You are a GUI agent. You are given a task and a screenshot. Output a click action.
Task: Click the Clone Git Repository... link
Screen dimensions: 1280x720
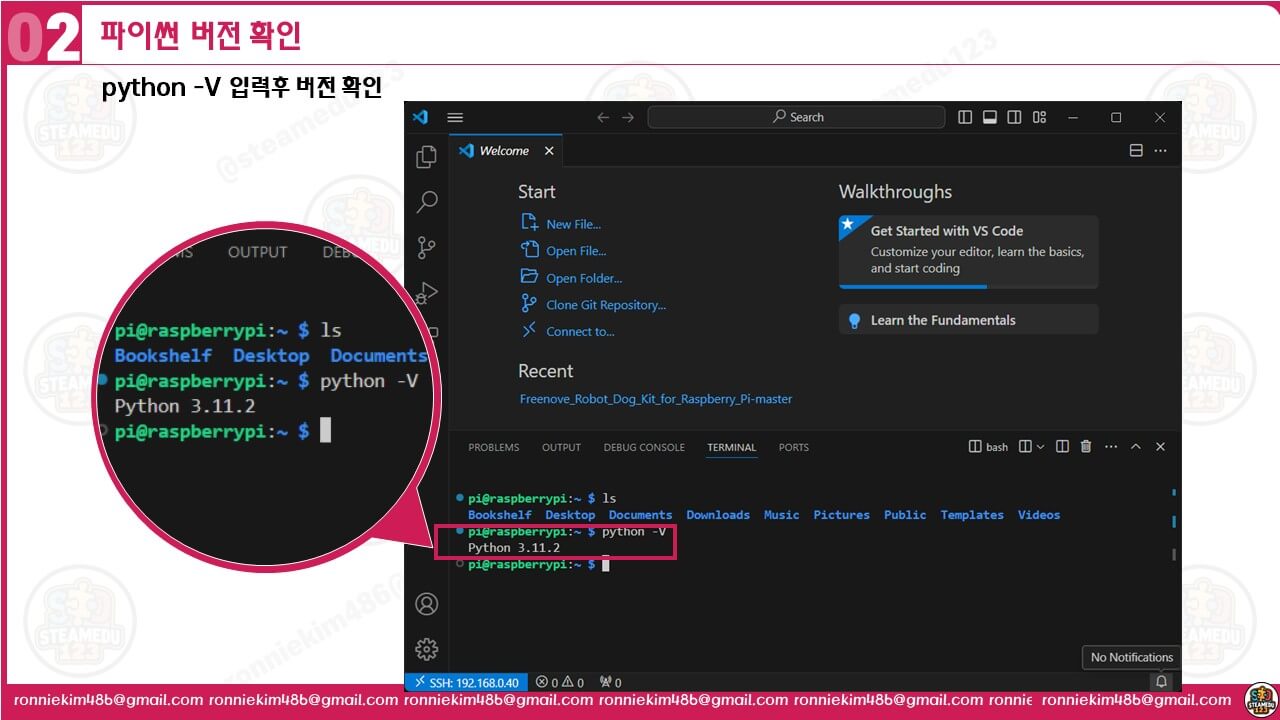coord(606,305)
